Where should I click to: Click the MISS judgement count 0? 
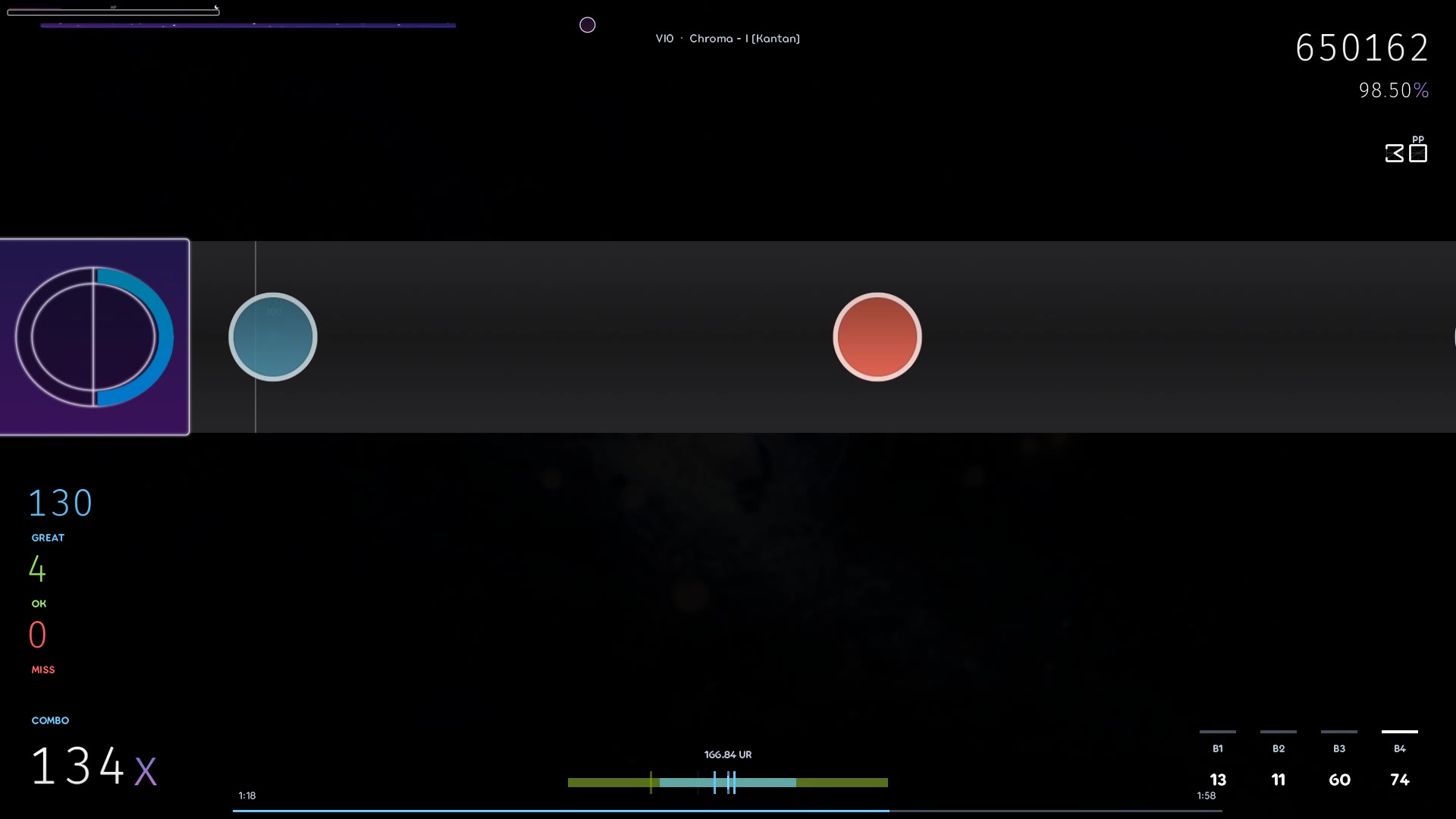pyautogui.click(x=38, y=635)
